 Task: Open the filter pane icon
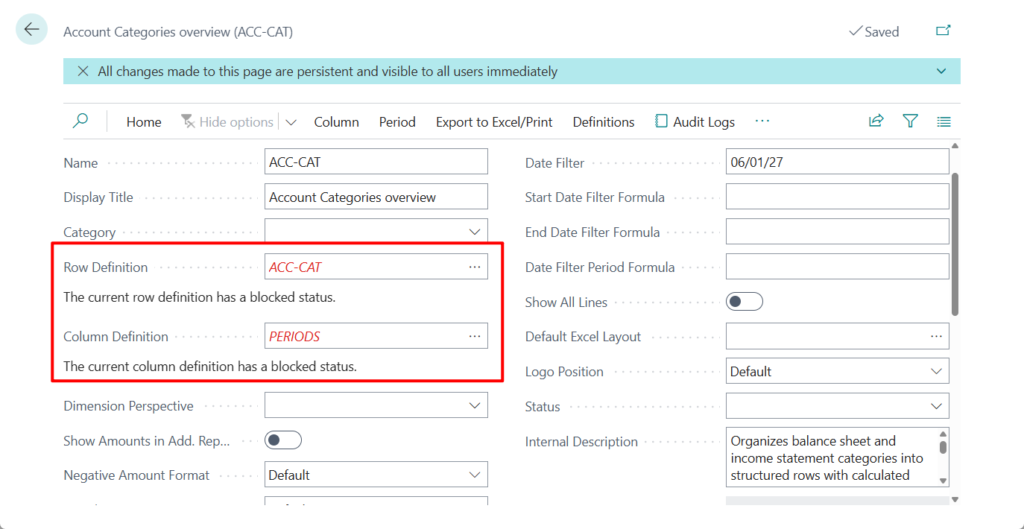point(910,121)
